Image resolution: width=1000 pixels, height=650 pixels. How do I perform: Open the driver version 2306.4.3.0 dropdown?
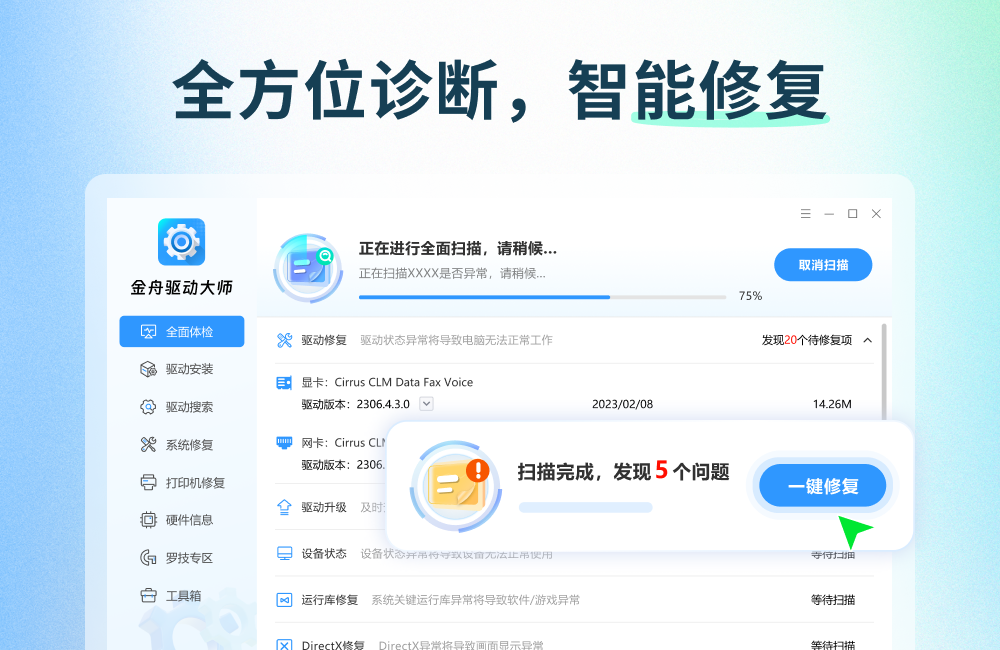click(x=426, y=404)
